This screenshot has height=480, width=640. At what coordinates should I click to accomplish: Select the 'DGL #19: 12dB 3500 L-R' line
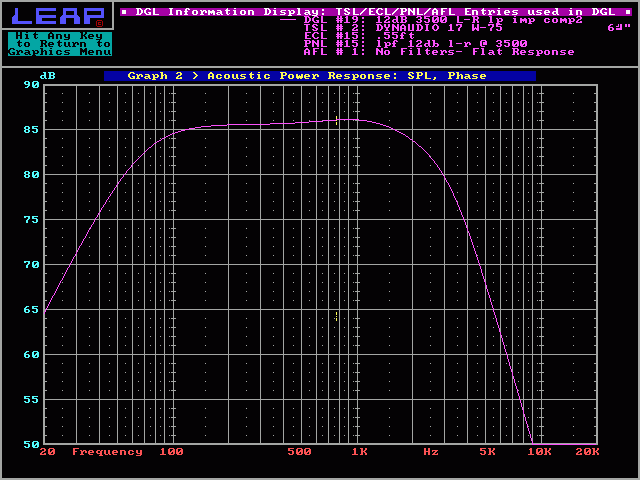(443, 20)
